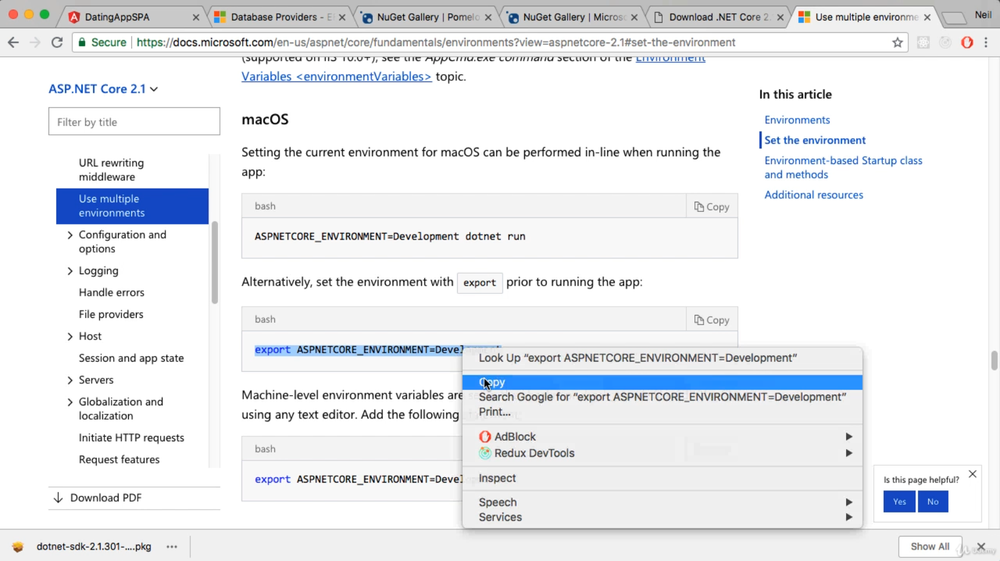Viewport: 1000px width, 561px height.
Task: Open the ASP.NET Core 2.1 version dropdown
Action: click(x=103, y=89)
